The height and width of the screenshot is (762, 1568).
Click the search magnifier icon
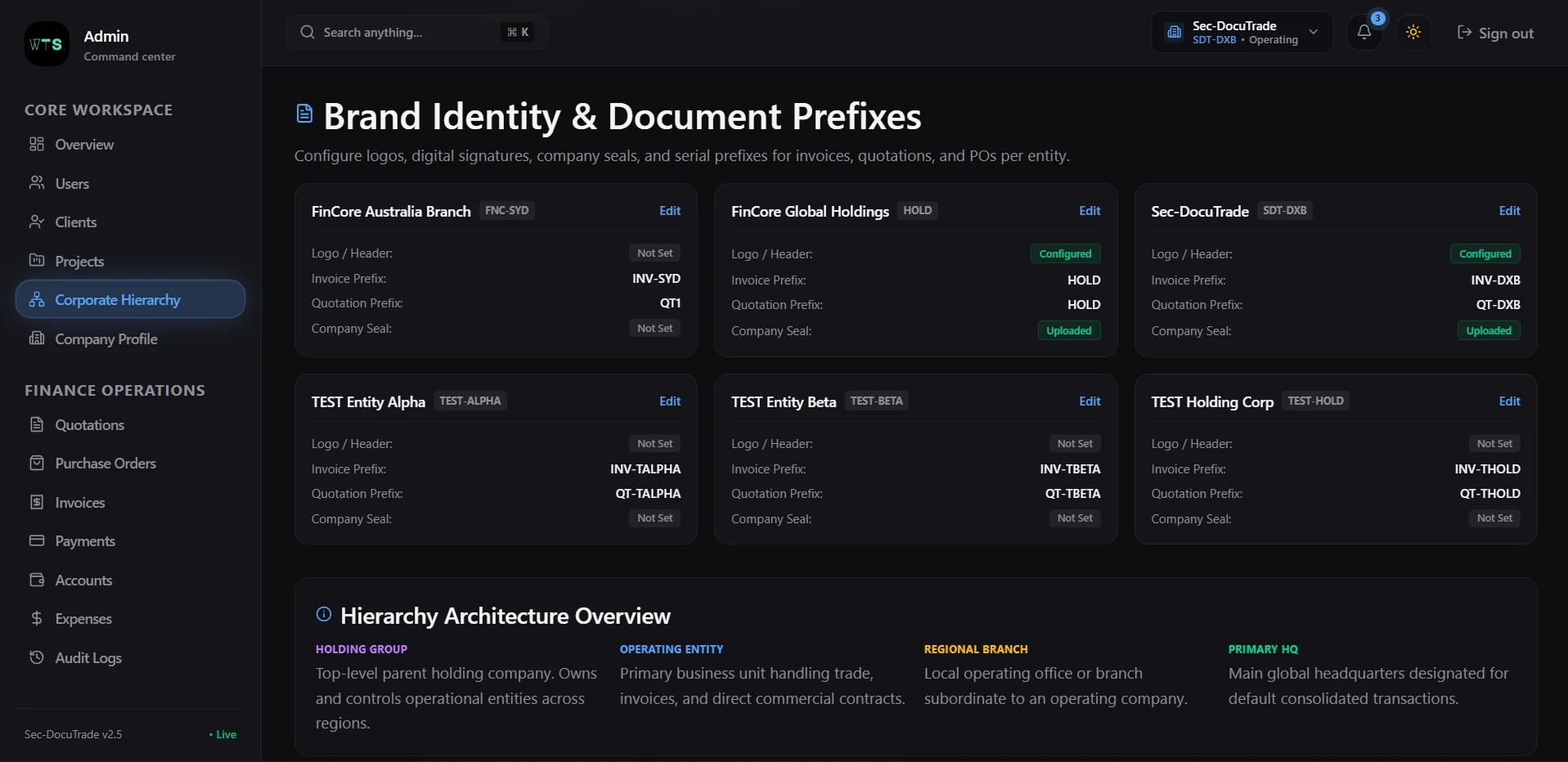click(308, 32)
